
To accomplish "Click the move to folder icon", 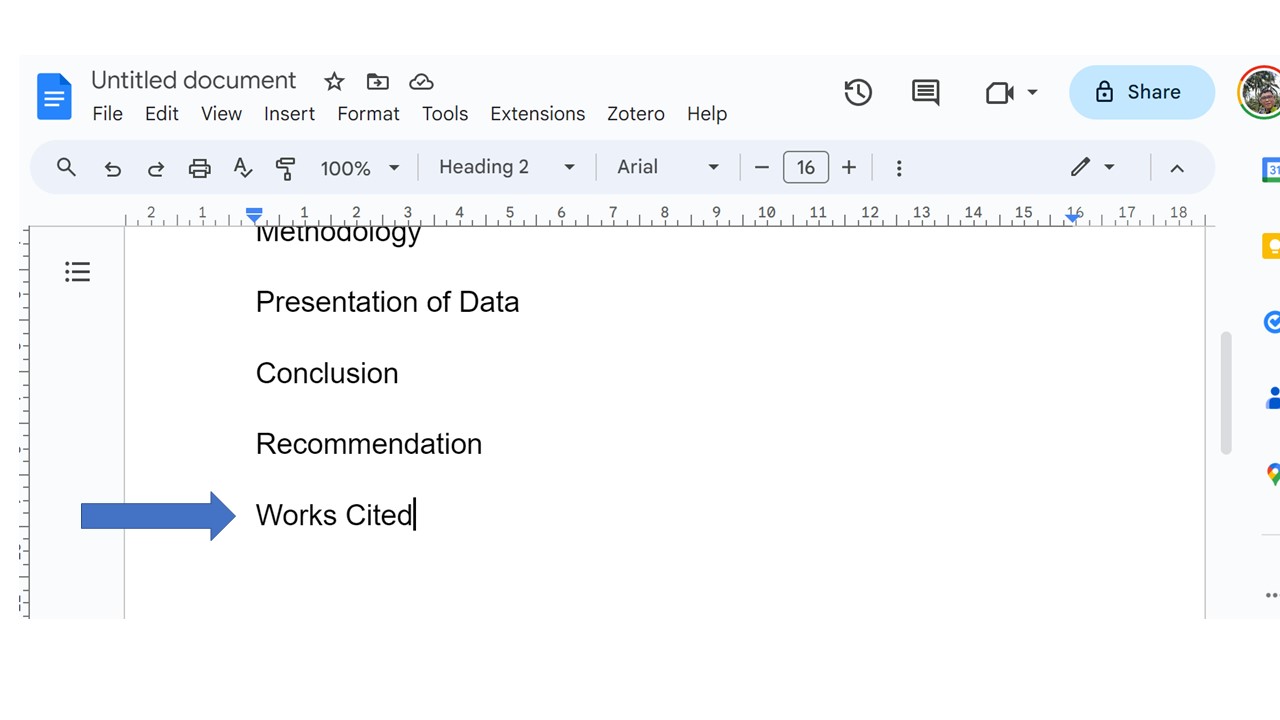I will 378,82.
